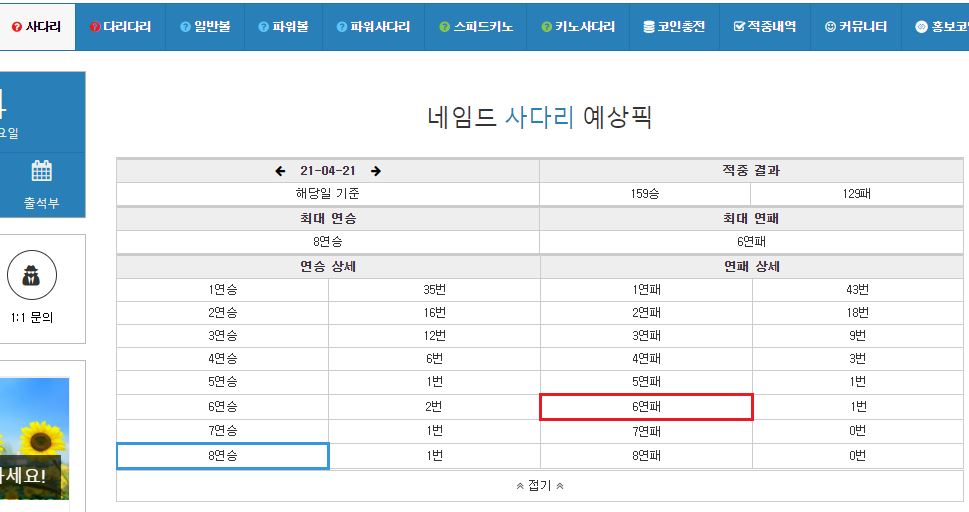This screenshot has width=969, height=512.
Task: Open the 커뮤니티 menu
Action: pyautogui.click(x=856, y=27)
